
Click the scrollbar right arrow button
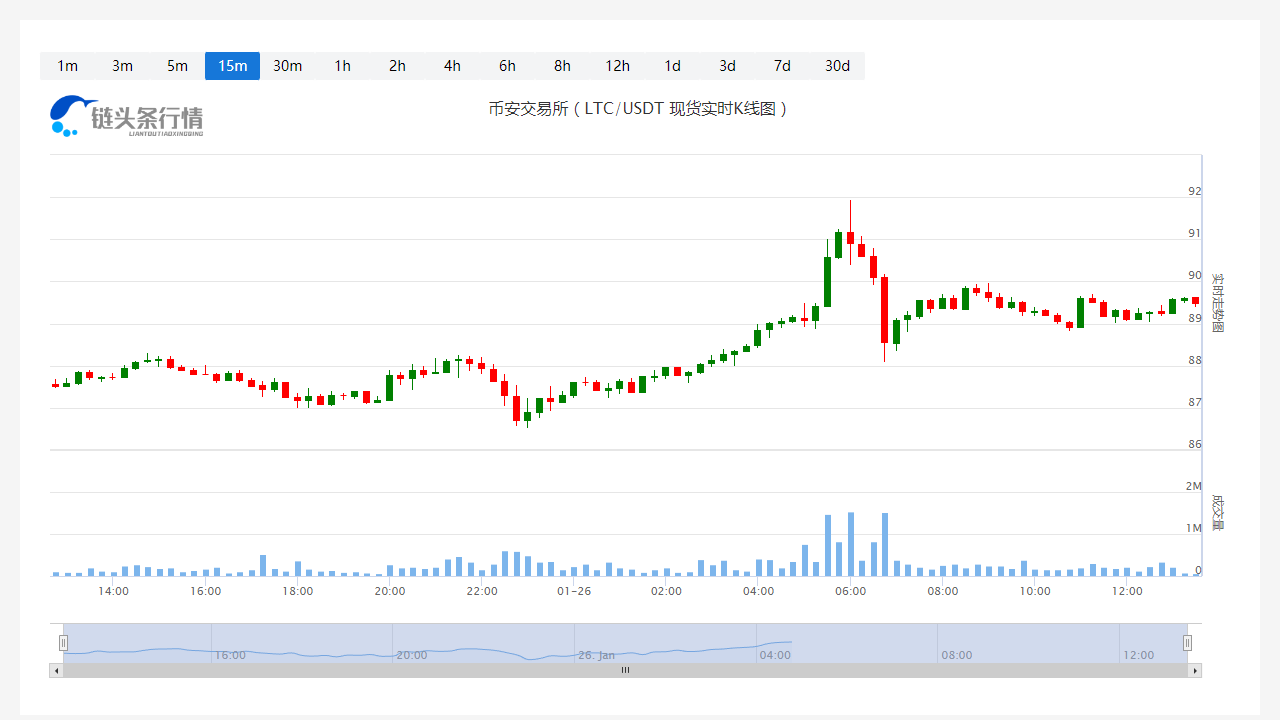coord(1194,670)
